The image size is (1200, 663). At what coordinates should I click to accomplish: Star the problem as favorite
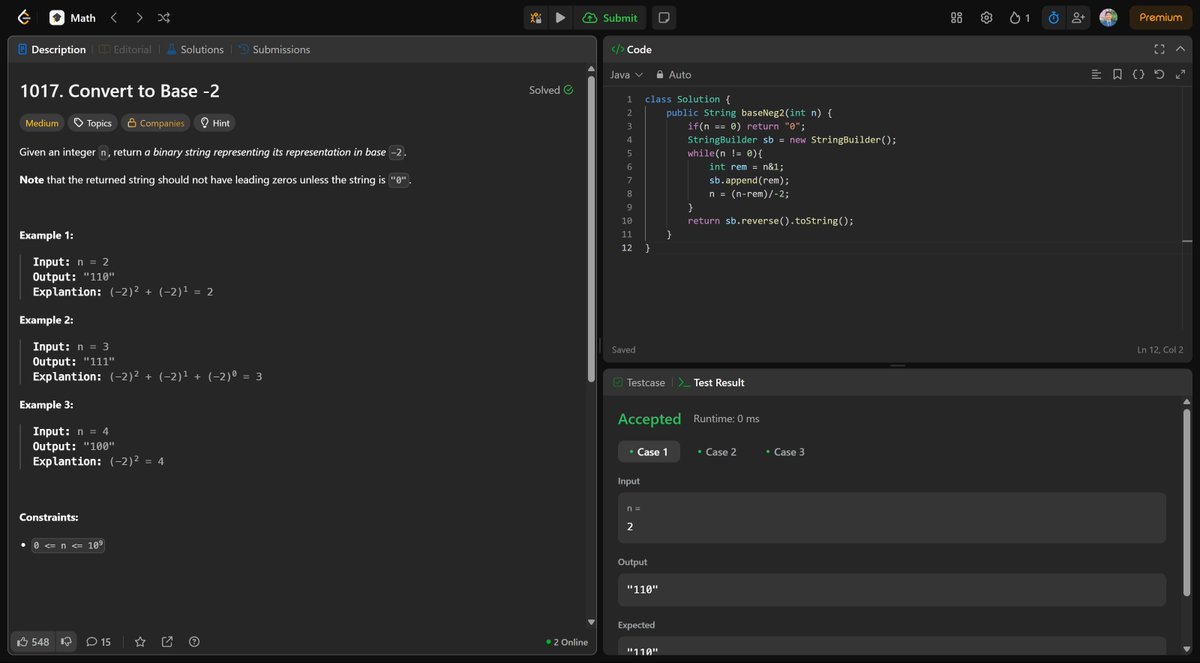point(140,641)
